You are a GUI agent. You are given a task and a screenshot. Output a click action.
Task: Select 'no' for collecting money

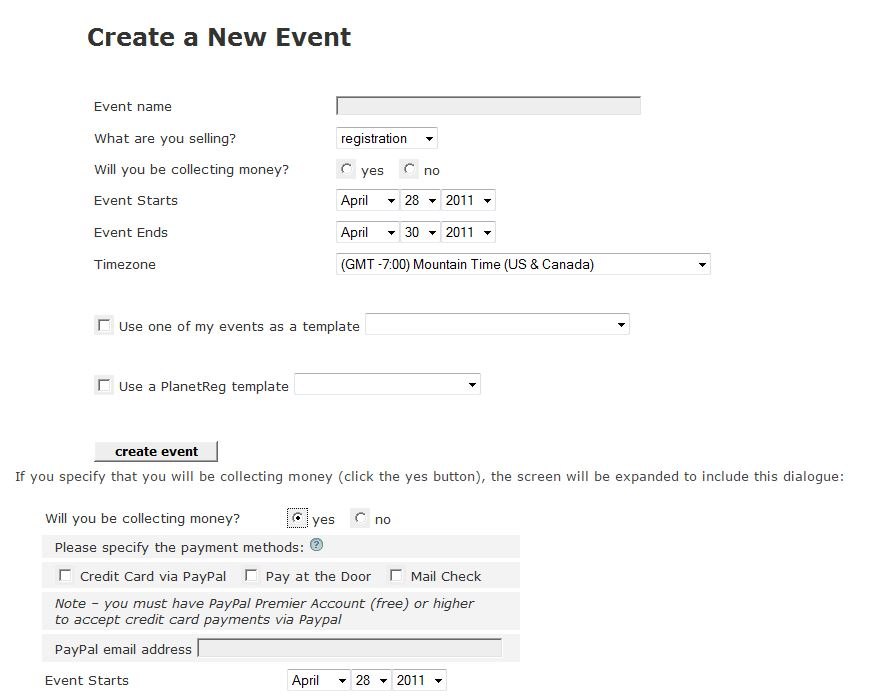pyautogui.click(x=407, y=169)
